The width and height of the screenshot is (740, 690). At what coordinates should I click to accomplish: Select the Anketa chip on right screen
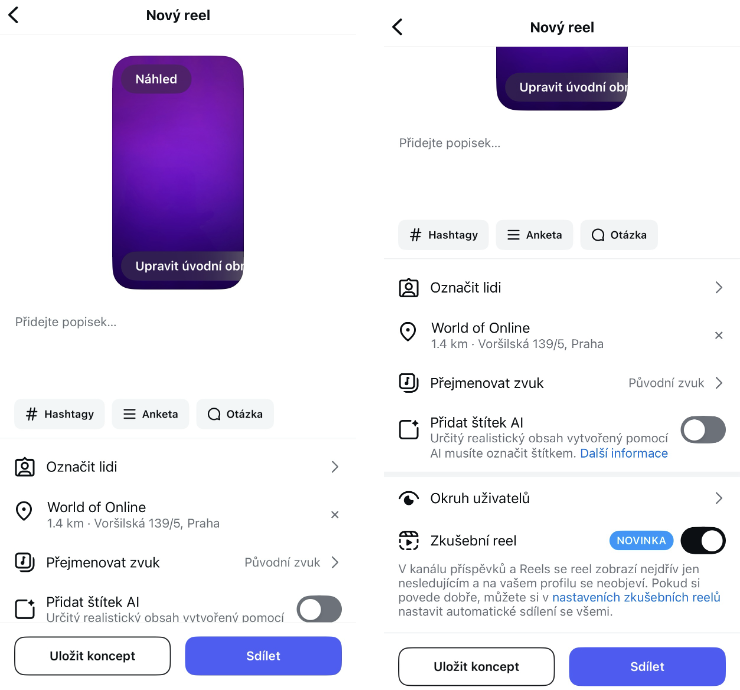534,235
